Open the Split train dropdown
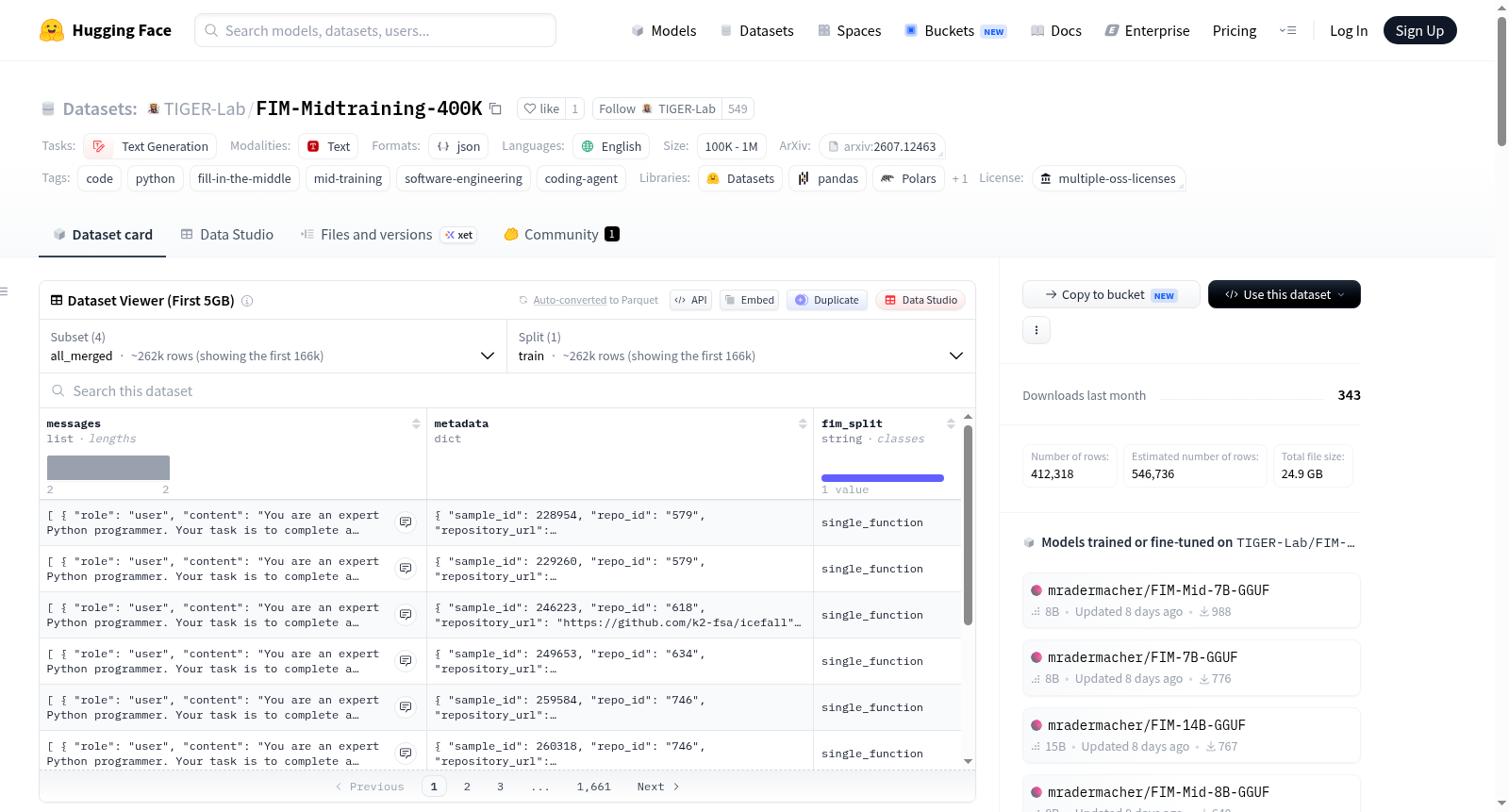Viewport: 1509px width, 812px height. 741,346
